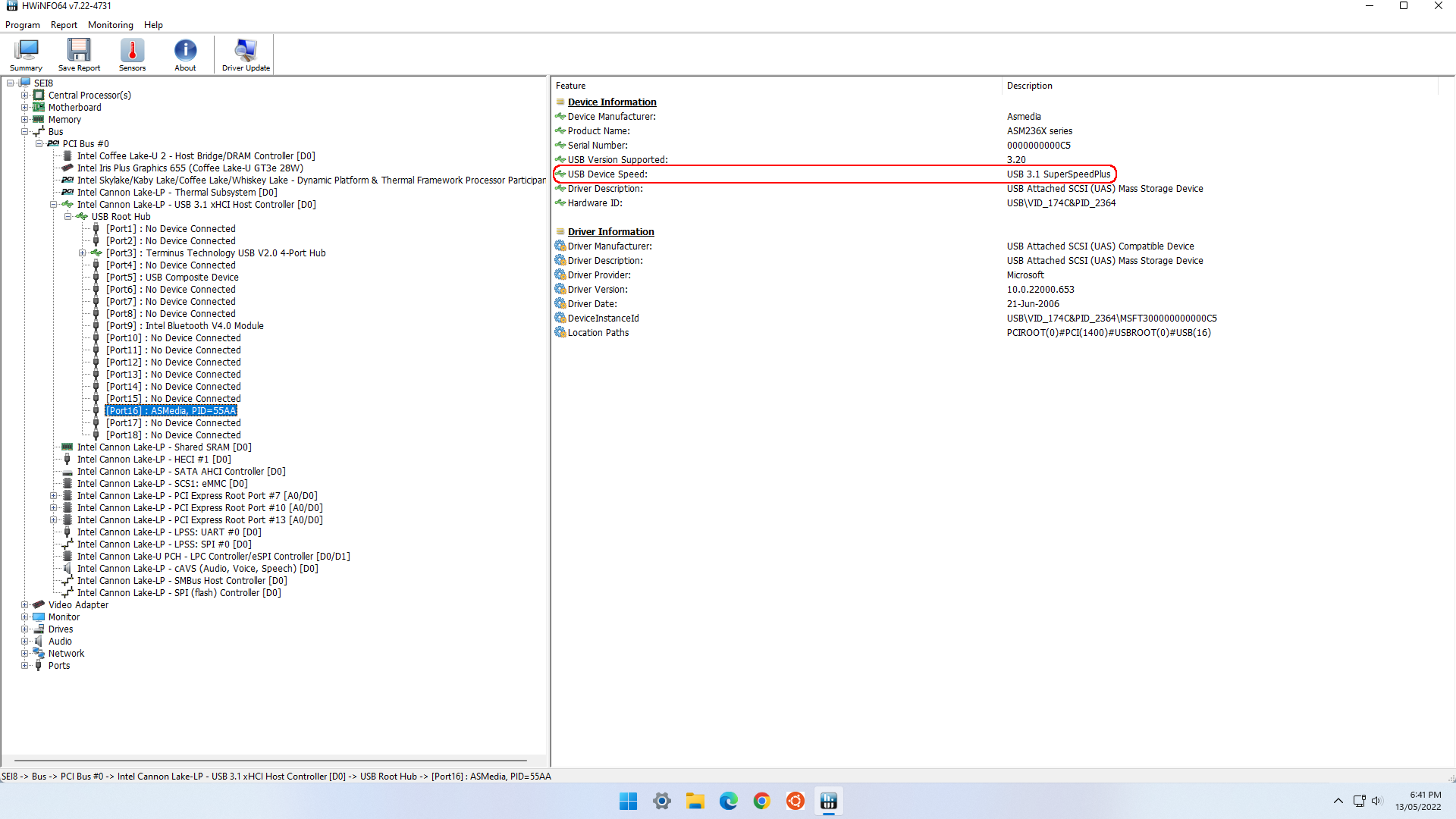1456x819 pixels.
Task: Expand the Audio node
Action: (x=24, y=642)
